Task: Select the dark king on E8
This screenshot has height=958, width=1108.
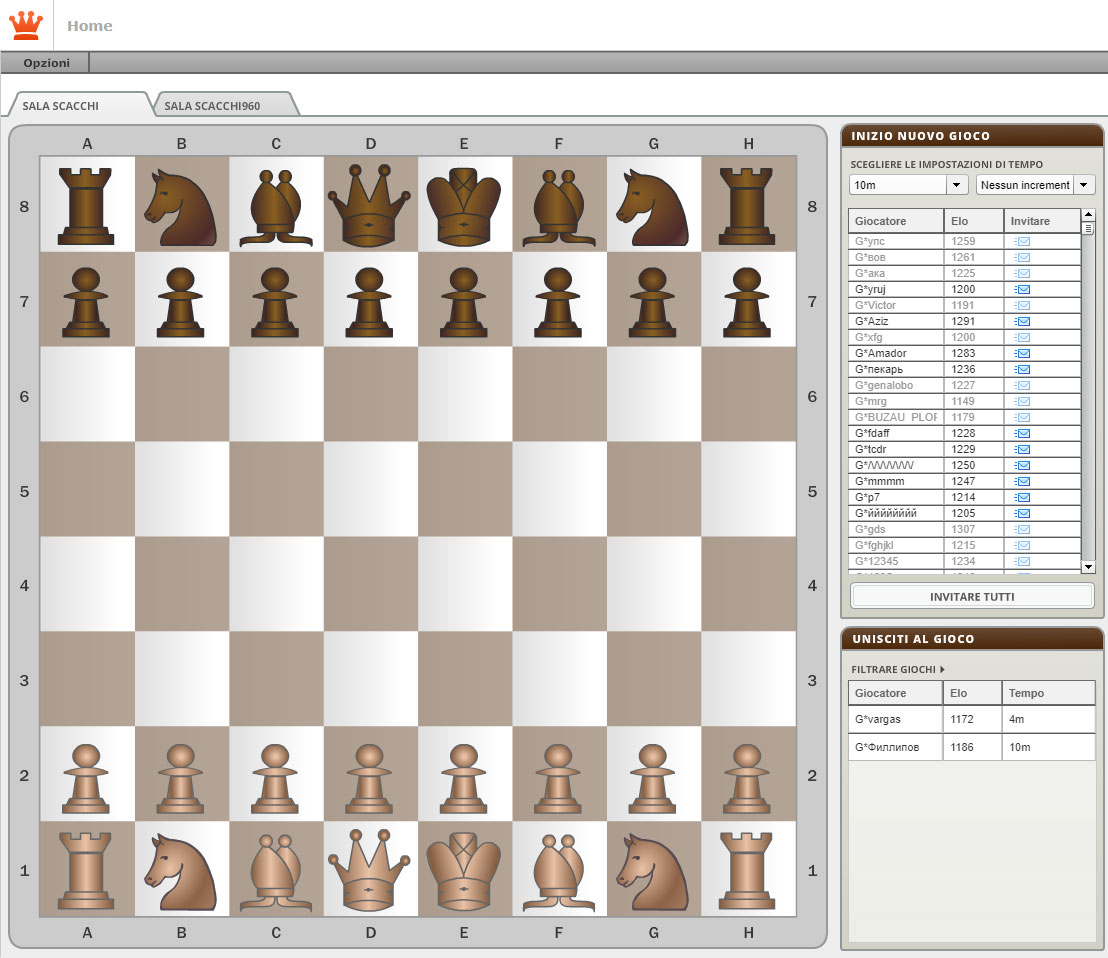Action: click(464, 206)
